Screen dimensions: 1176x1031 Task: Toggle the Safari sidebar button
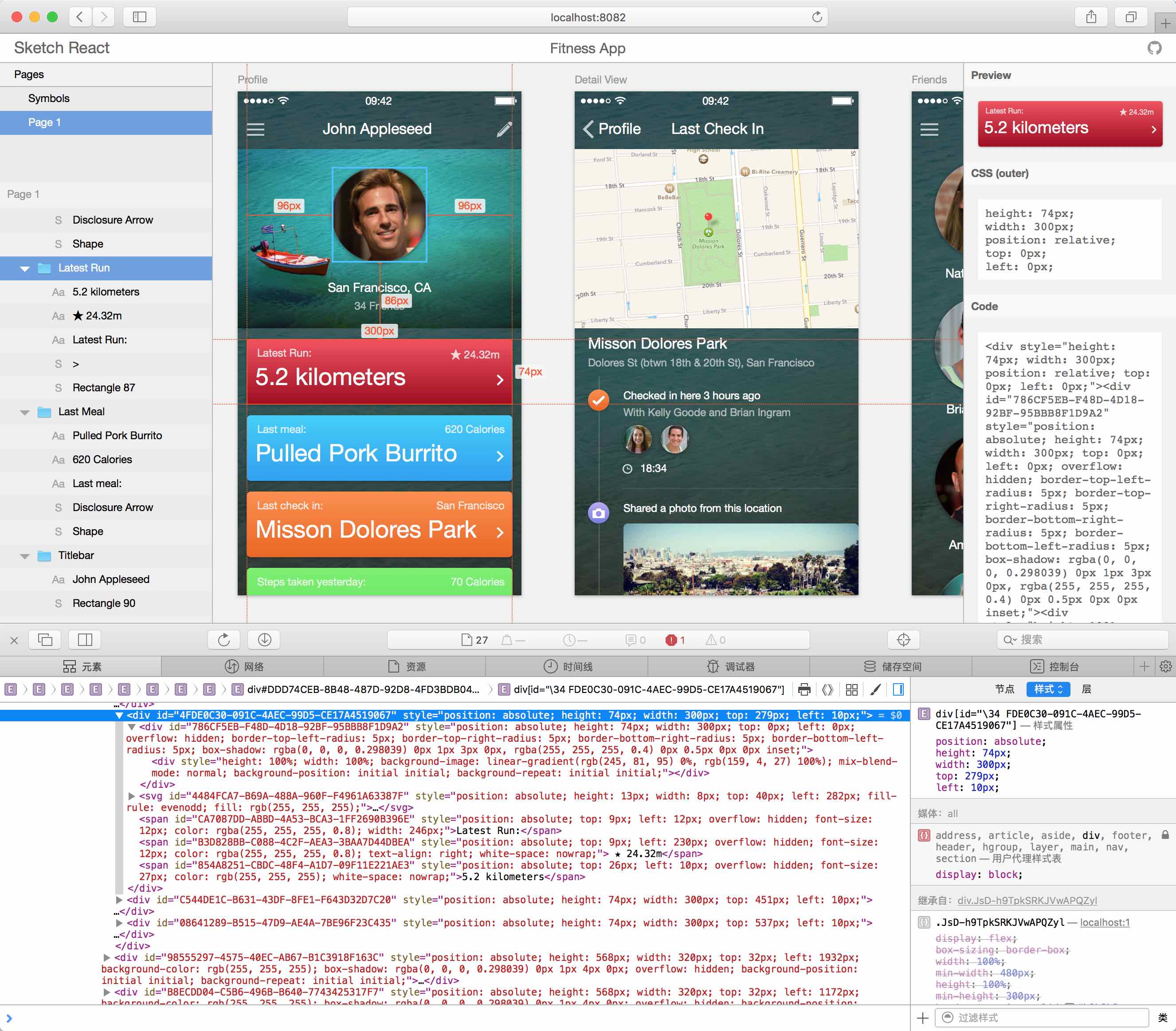[139, 17]
